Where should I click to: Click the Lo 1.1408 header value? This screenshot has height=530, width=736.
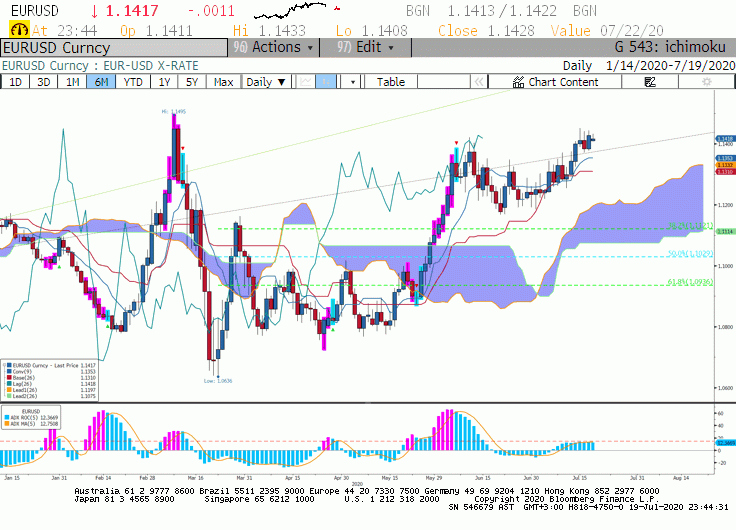[x=371, y=31]
